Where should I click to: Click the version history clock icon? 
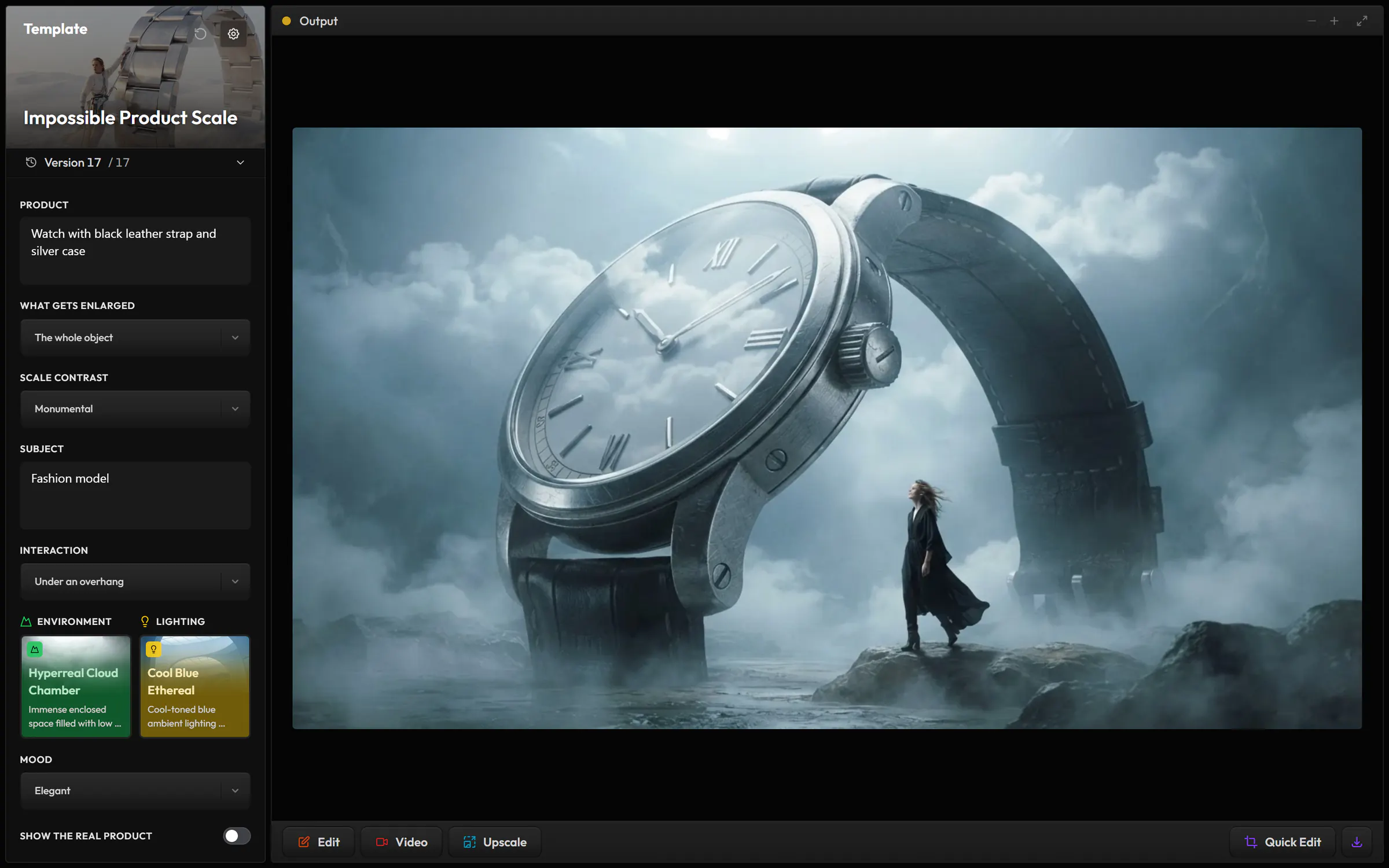coord(31,163)
